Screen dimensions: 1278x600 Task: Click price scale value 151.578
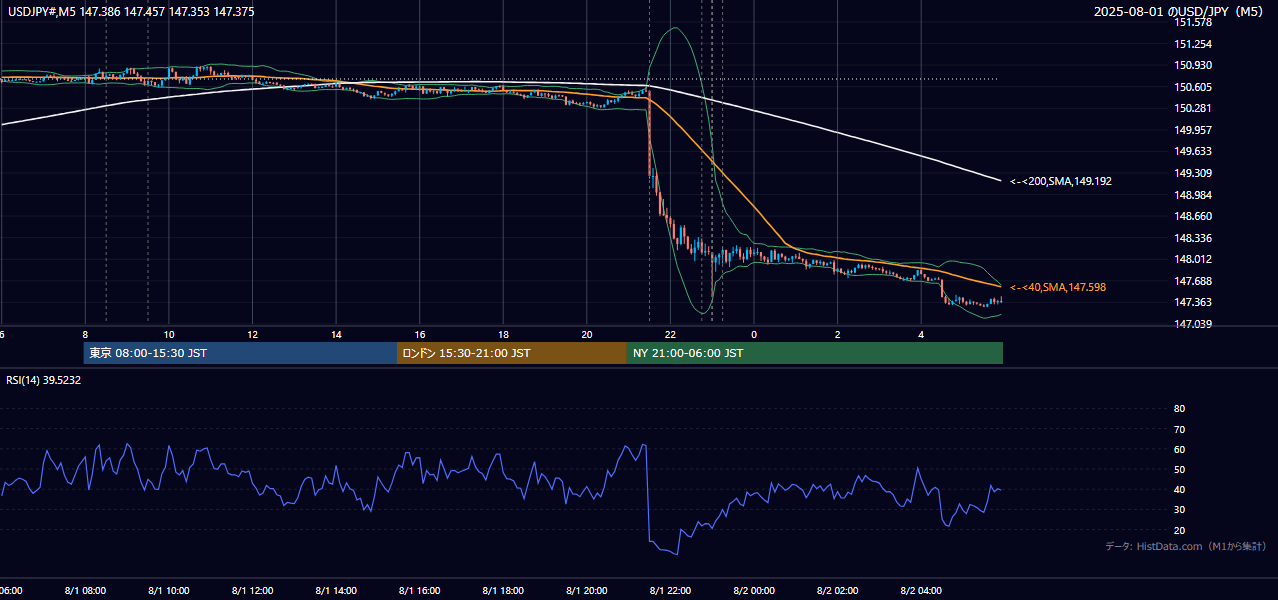click(1193, 22)
